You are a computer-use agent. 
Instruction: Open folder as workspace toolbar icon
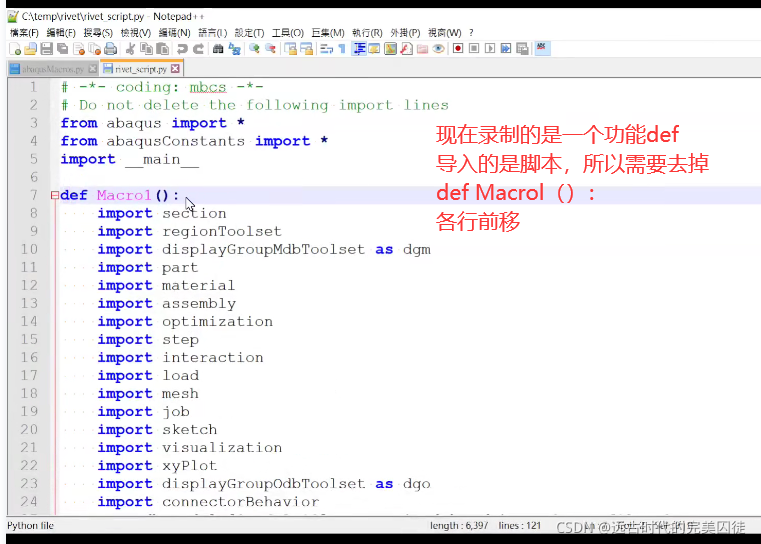pos(422,49)
